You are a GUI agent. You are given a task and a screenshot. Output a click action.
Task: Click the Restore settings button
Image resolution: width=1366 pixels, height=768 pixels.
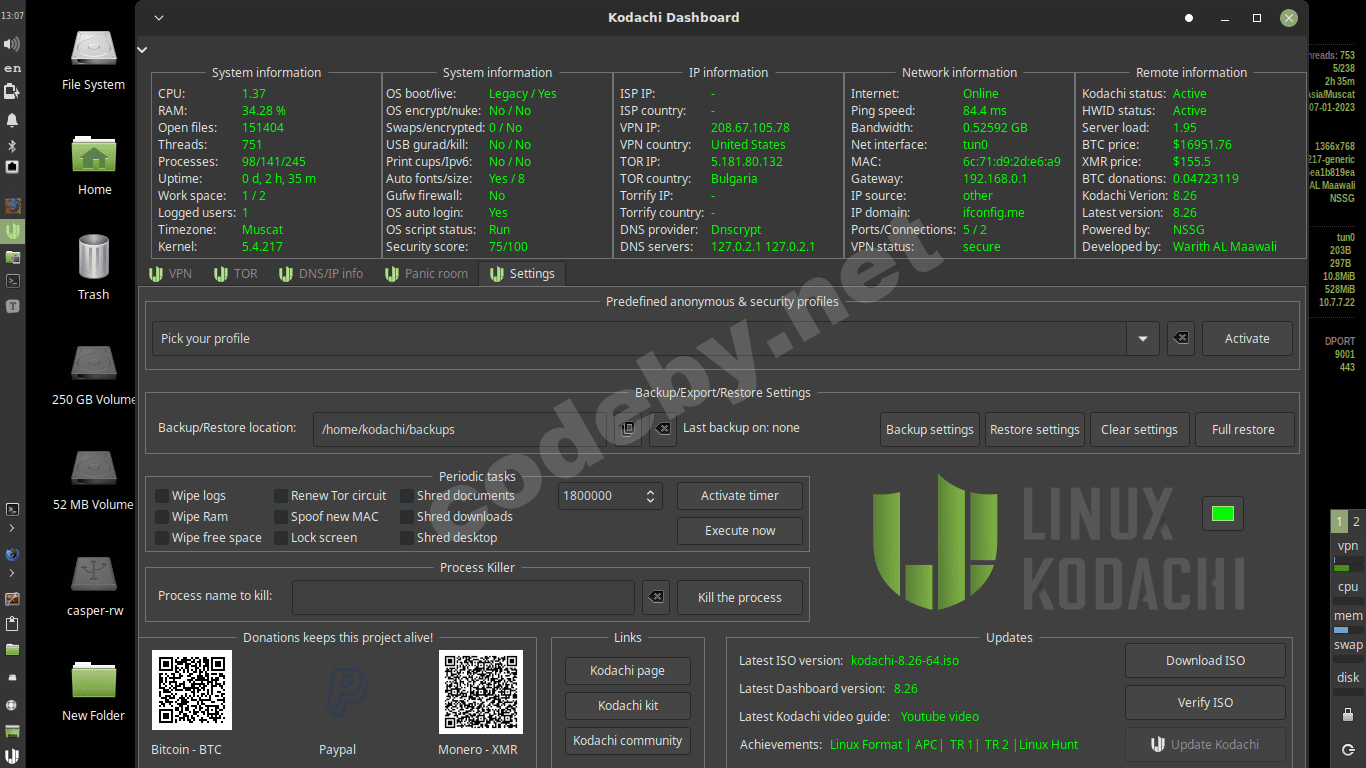tap(1035, 429)
